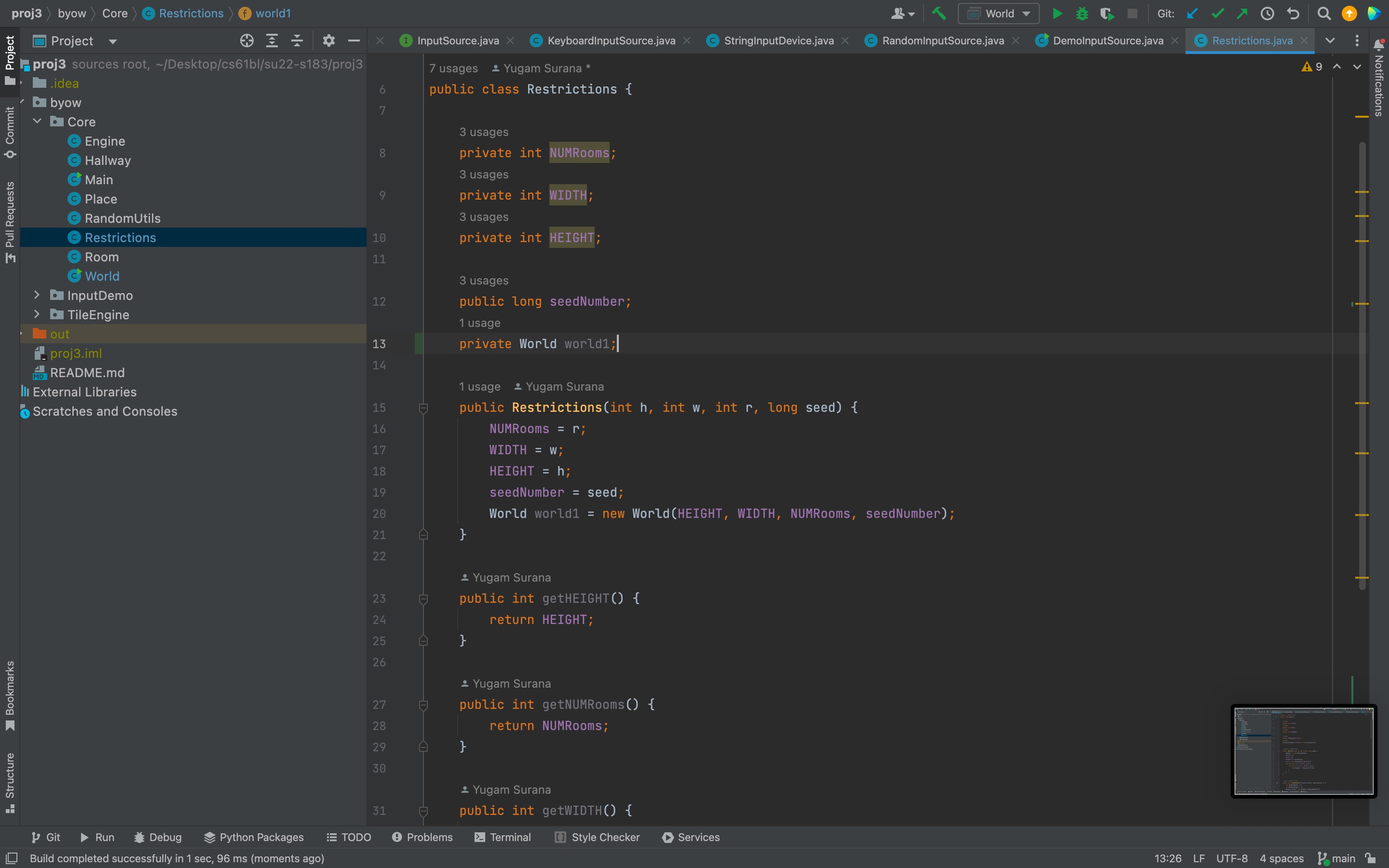Toggle fold on Restrictions constructor
The height and width of the screenshot is (868, 1389).
tap(423, 408)
